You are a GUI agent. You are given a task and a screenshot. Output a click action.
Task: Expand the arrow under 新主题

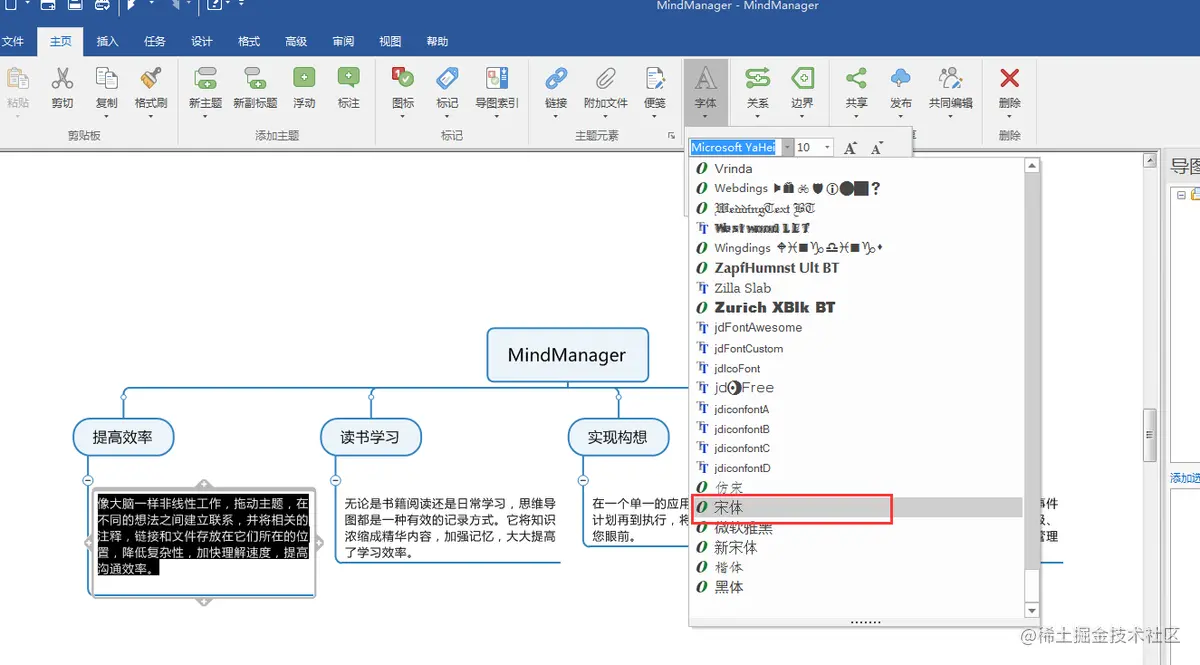click(x=205, y=116)
